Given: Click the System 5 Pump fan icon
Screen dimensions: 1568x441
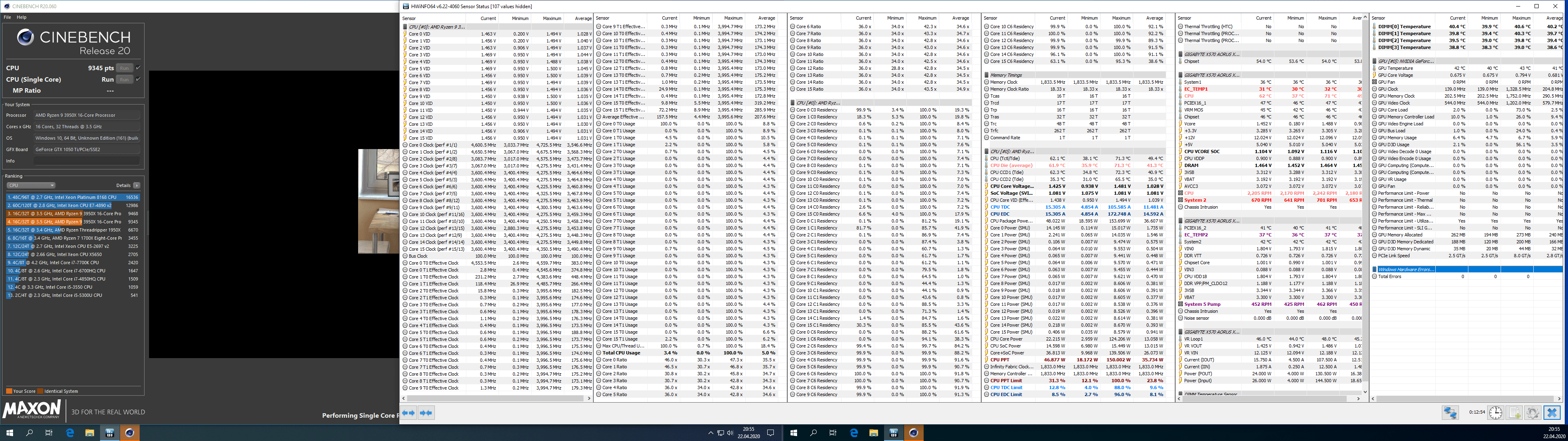Looking at the screenshot, I should 1181,304.
